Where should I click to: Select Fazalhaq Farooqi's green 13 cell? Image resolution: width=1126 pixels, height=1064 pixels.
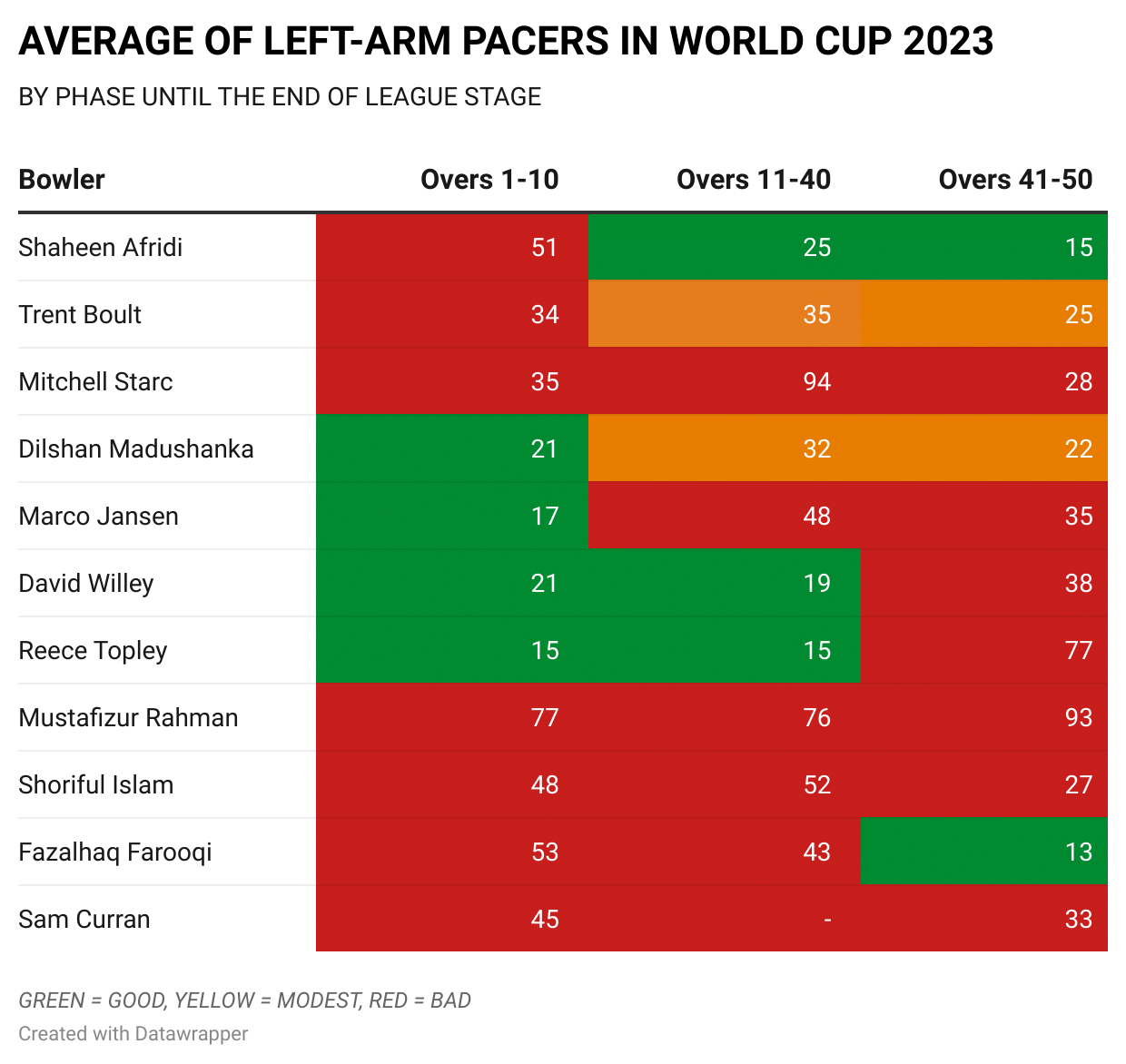[x=984, y=852]
